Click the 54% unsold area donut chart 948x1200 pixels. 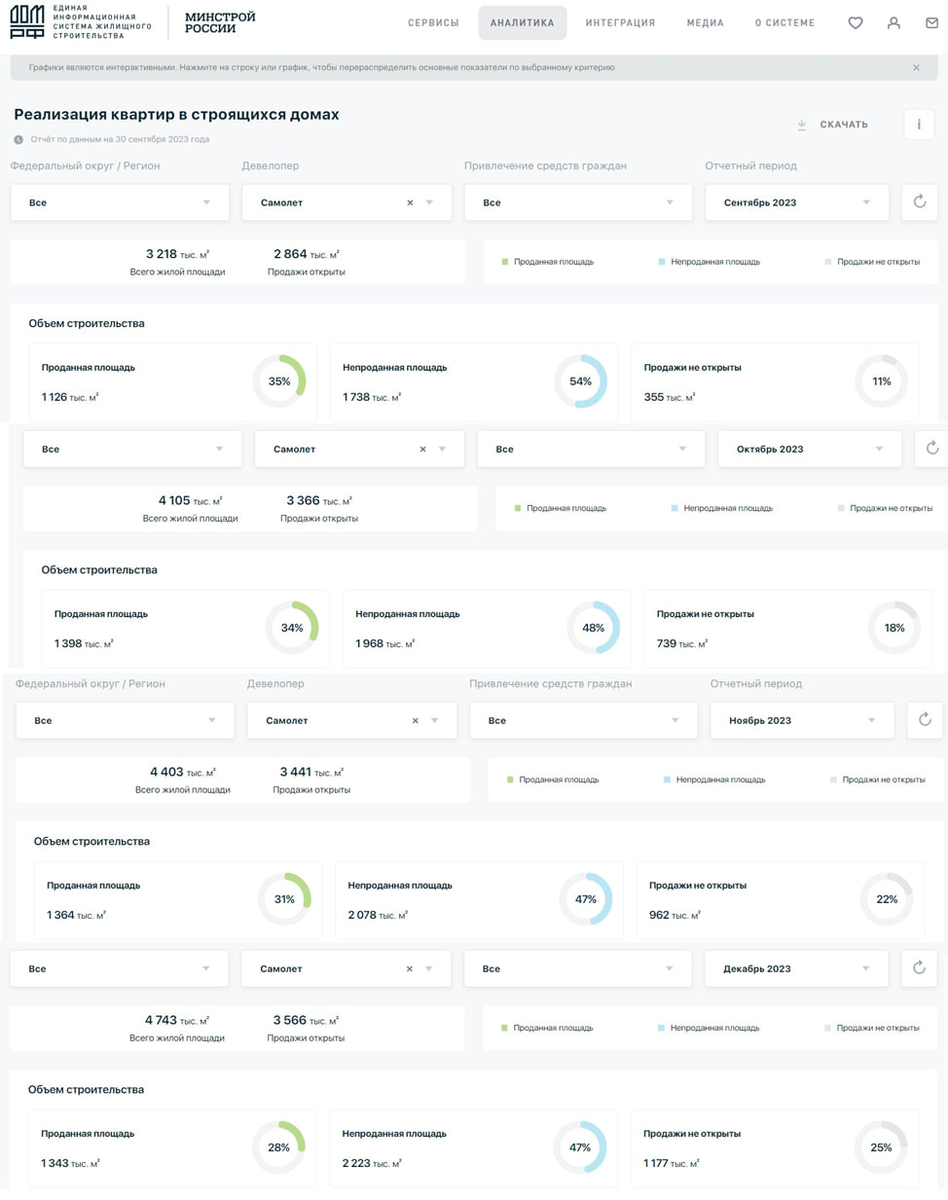click(581, 381)
